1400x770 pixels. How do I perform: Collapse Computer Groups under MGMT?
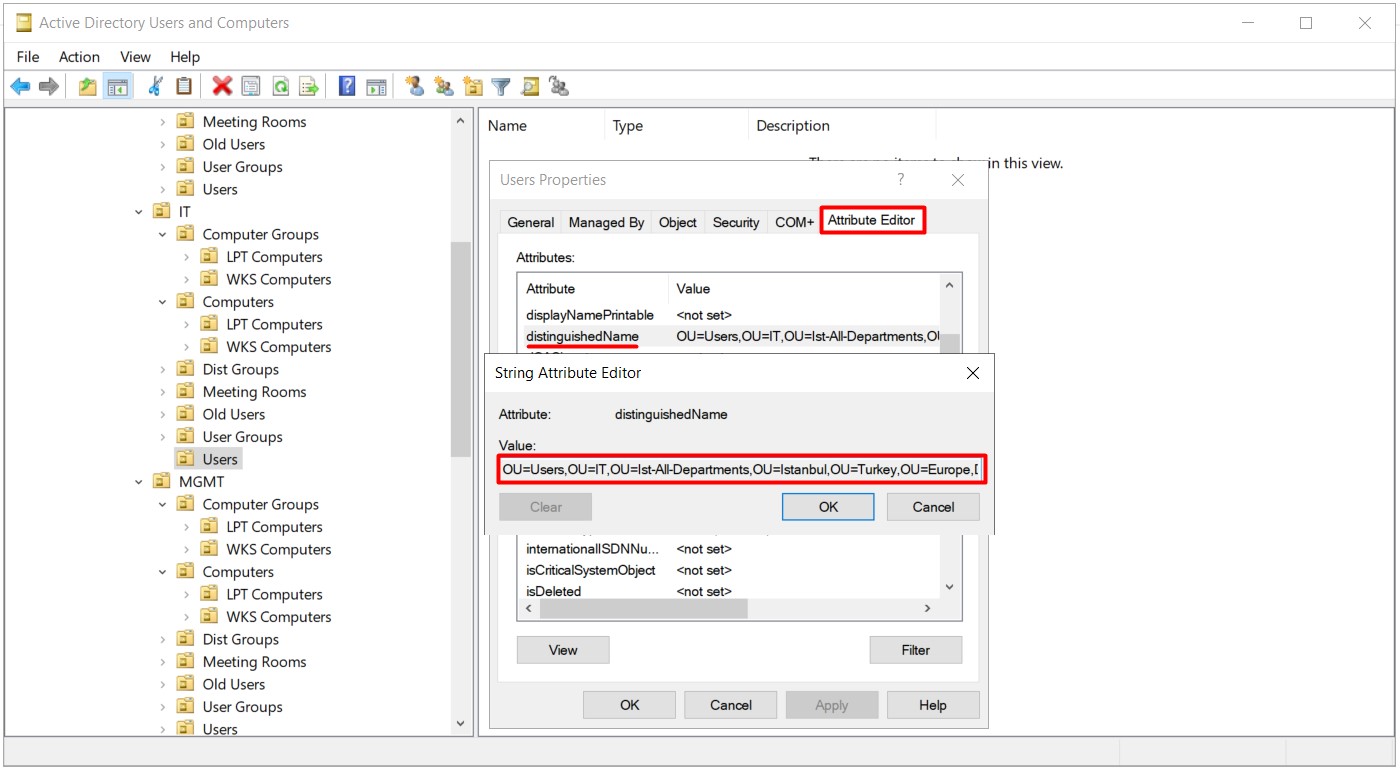(163, 505)
